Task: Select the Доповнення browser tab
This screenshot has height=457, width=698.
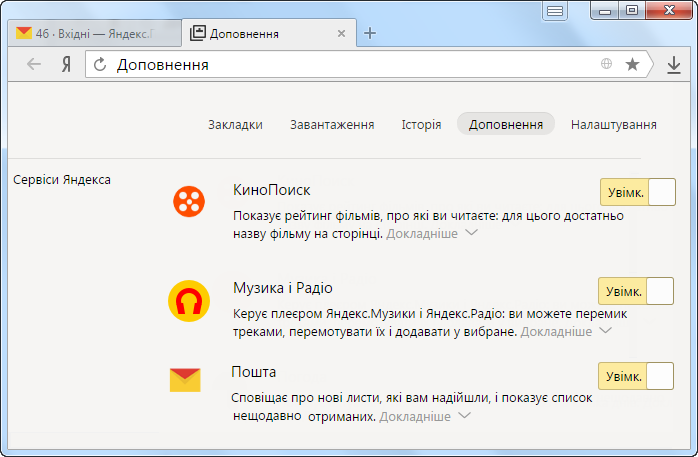Action: [269, 32]
